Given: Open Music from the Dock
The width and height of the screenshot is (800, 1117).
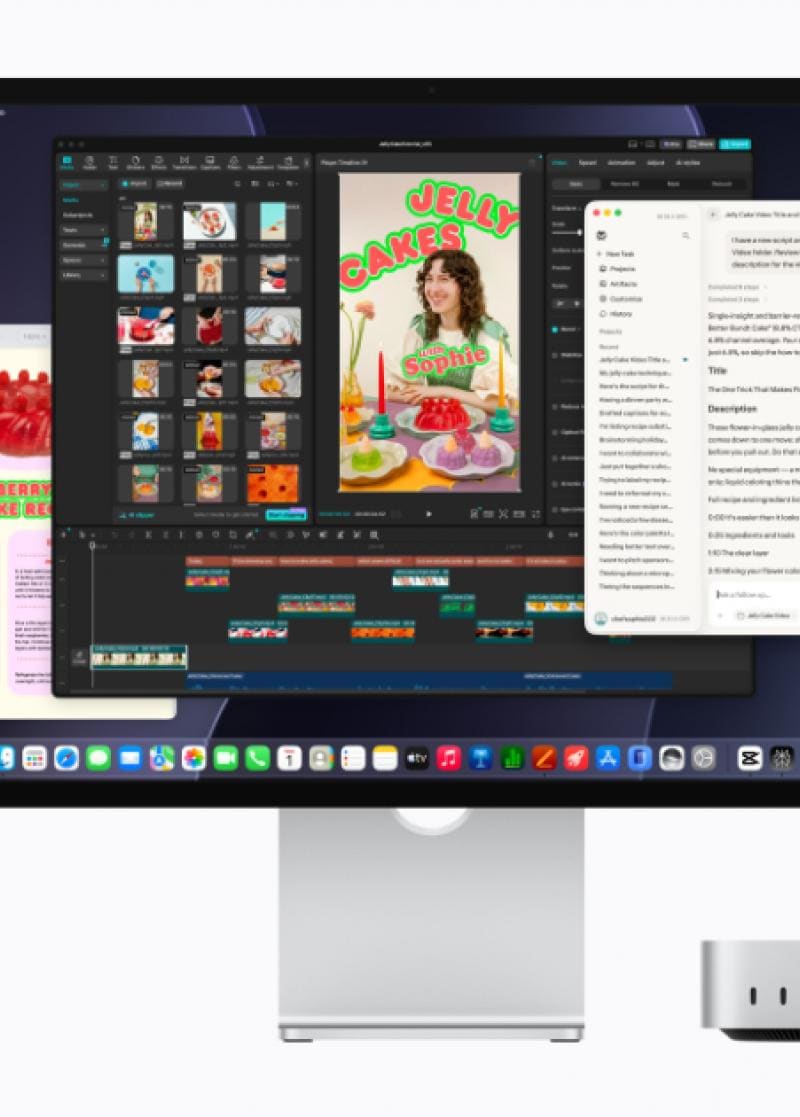Looking at the screenshot, I should [x=449, y=758].
